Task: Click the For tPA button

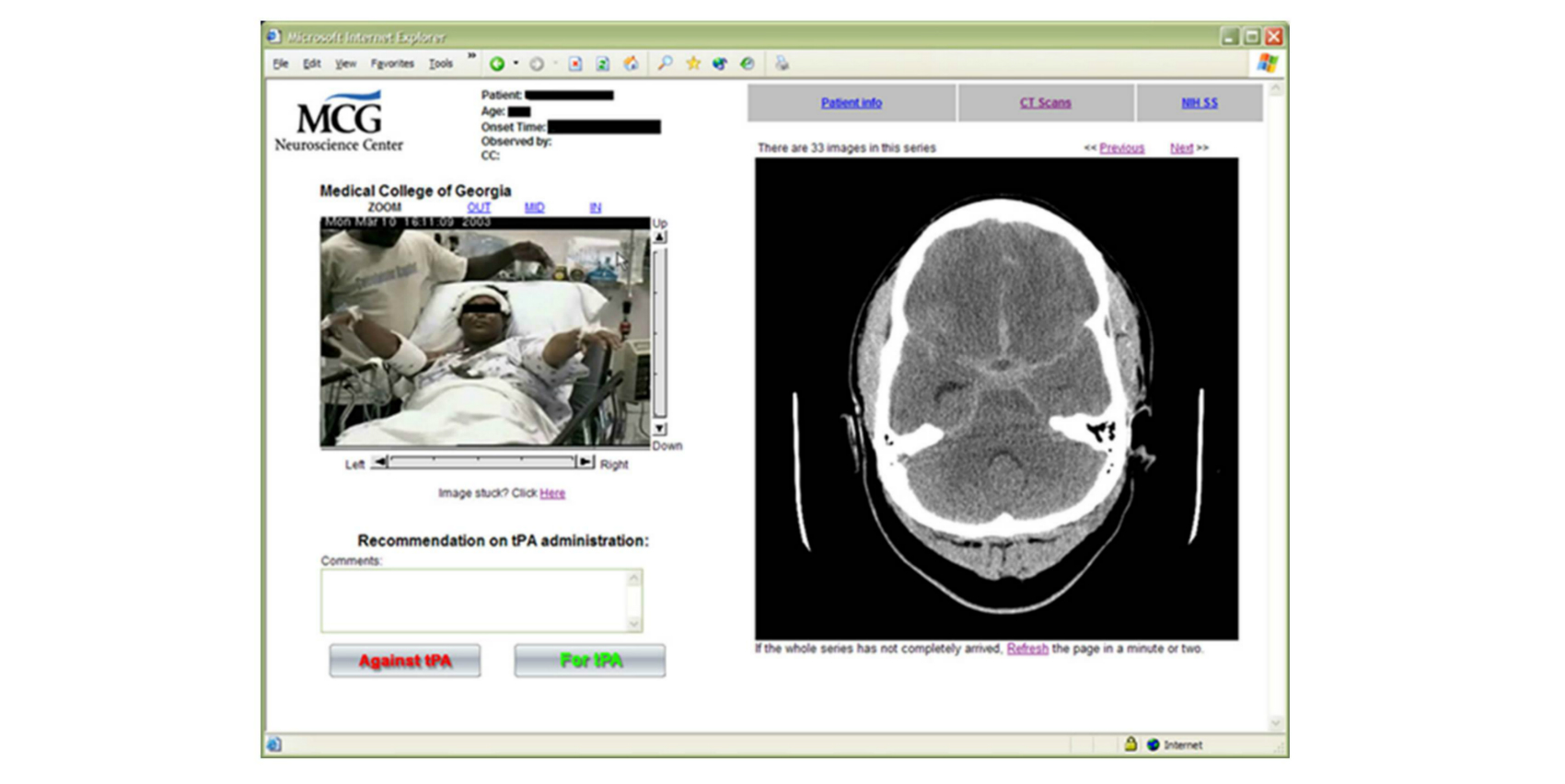Action: click(590, 661)
